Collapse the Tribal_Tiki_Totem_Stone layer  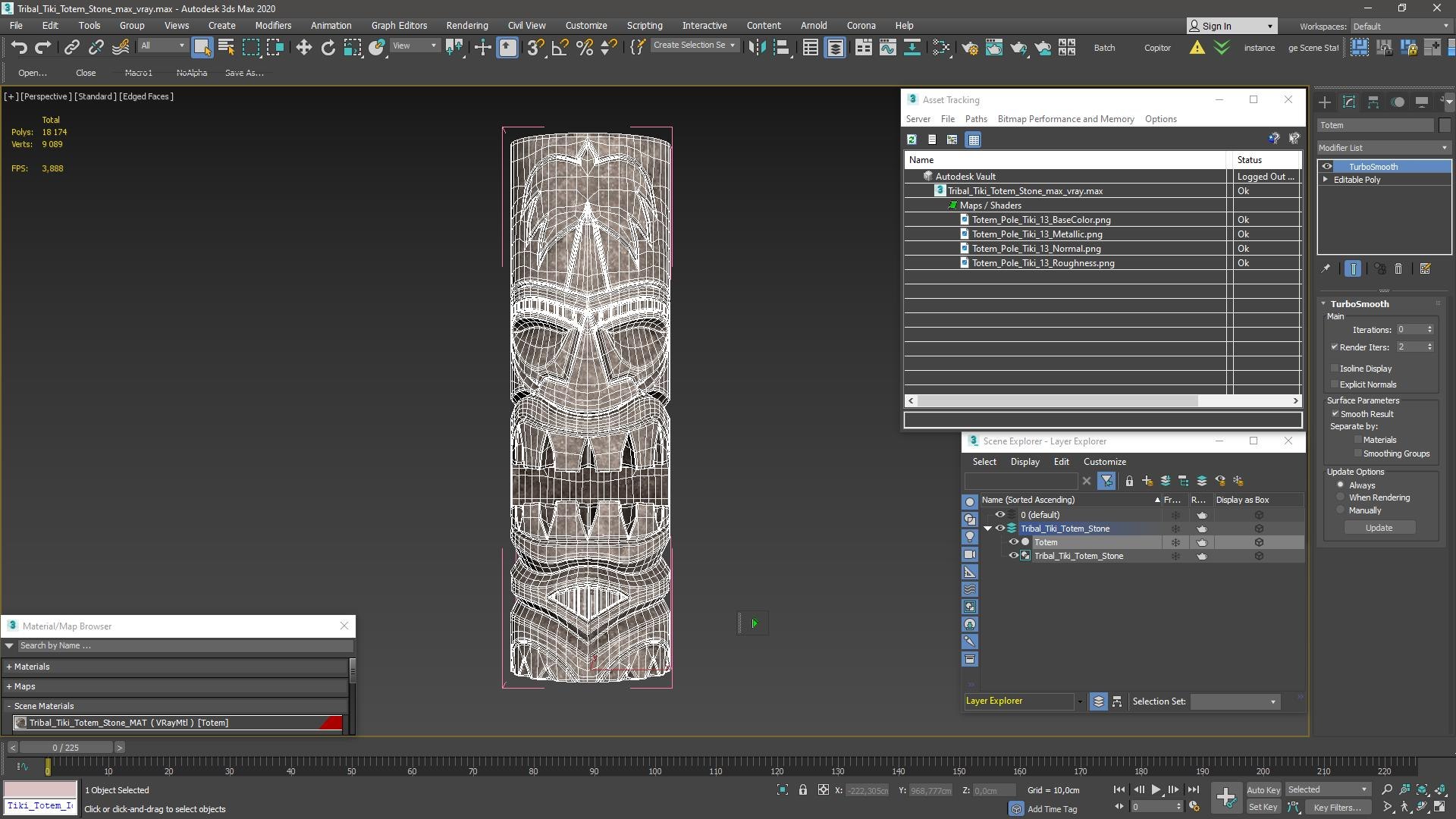(987, 529)
